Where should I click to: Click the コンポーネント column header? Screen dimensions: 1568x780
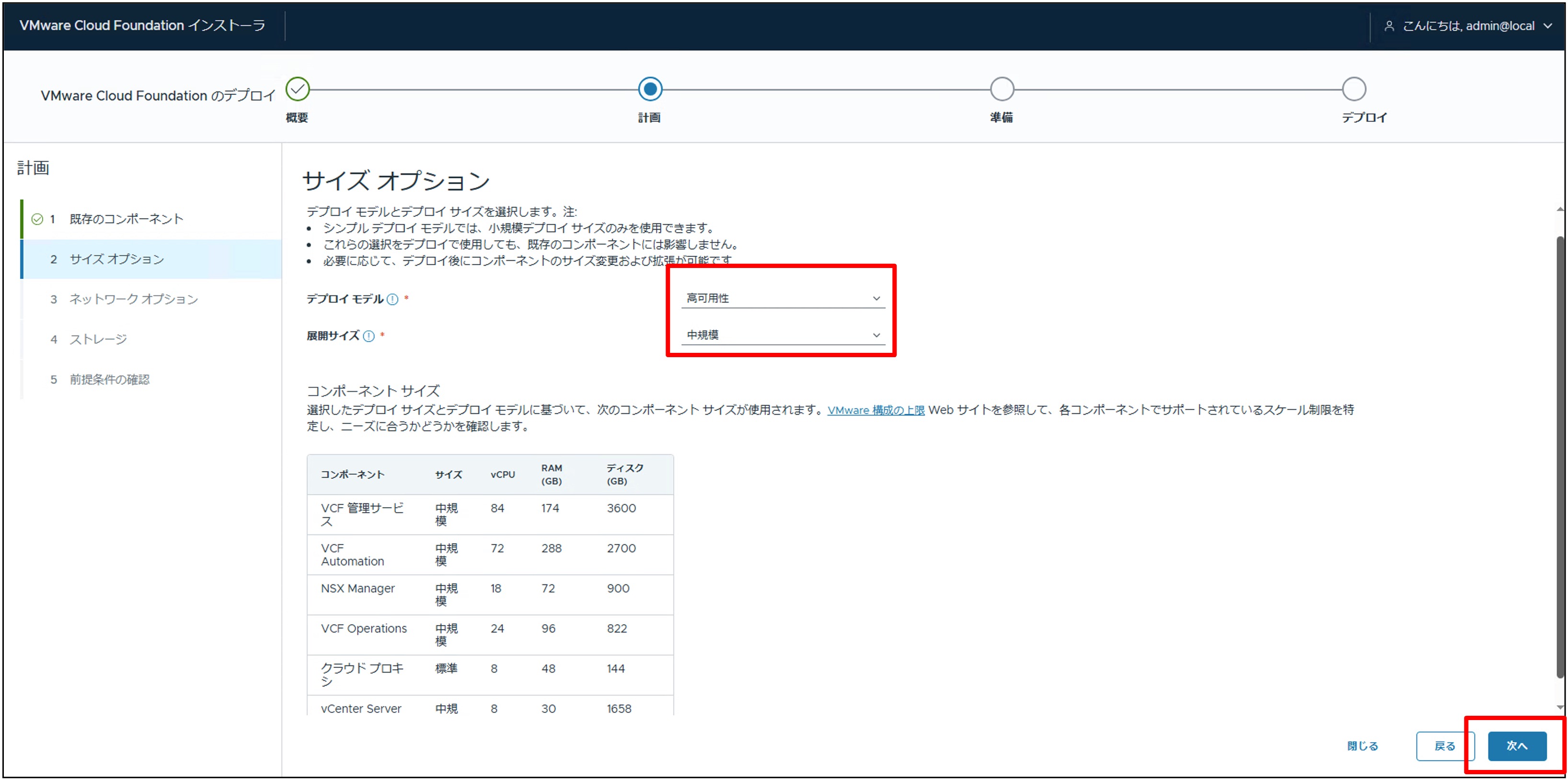click(352, 474)
